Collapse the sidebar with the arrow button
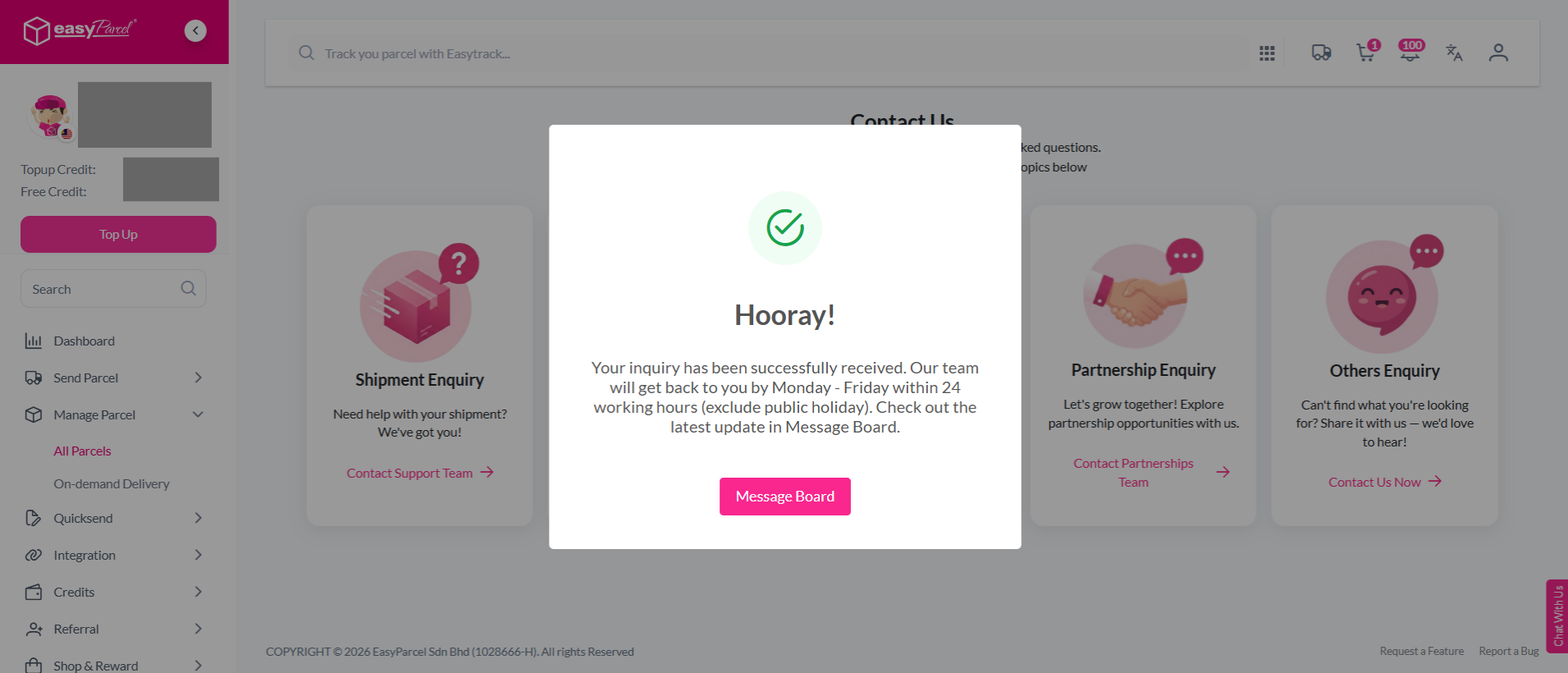 pyautogui.click(x=195, y=30)
